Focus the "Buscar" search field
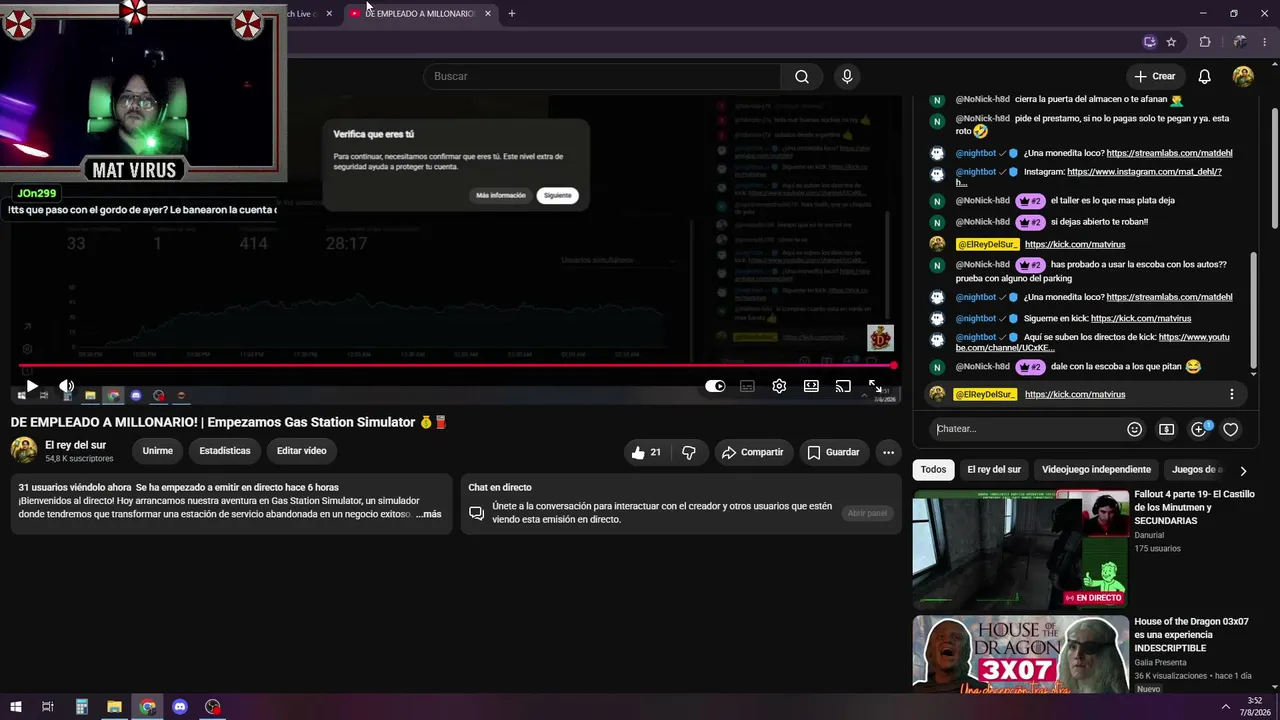1280x720 pixels. pyautogui.click(x=603, y=77)
